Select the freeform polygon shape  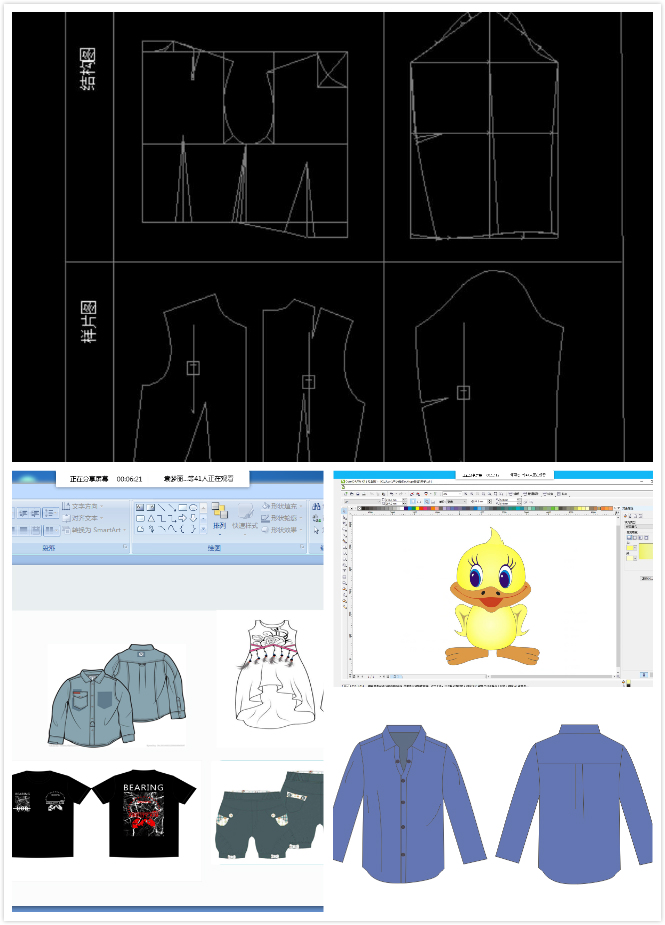[140, 529]
